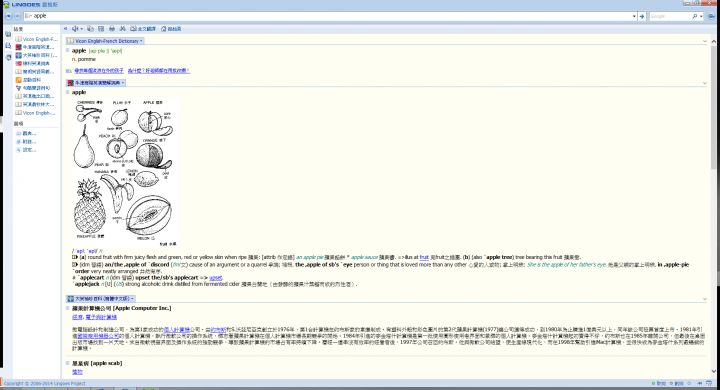Viewport: 720px width, 390px height.
Task: Click the fruit illustration image
Action: pos(125,173)
